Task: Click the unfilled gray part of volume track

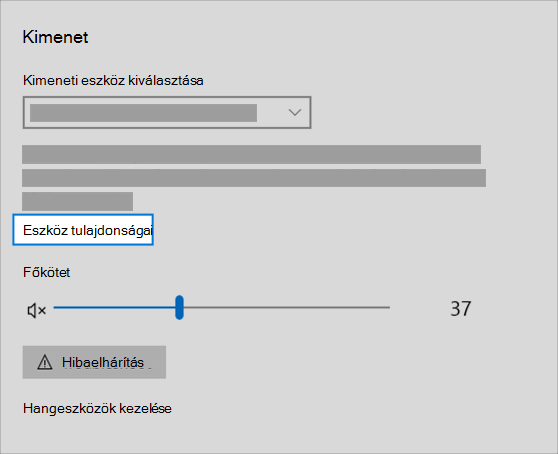Action: 287,307
